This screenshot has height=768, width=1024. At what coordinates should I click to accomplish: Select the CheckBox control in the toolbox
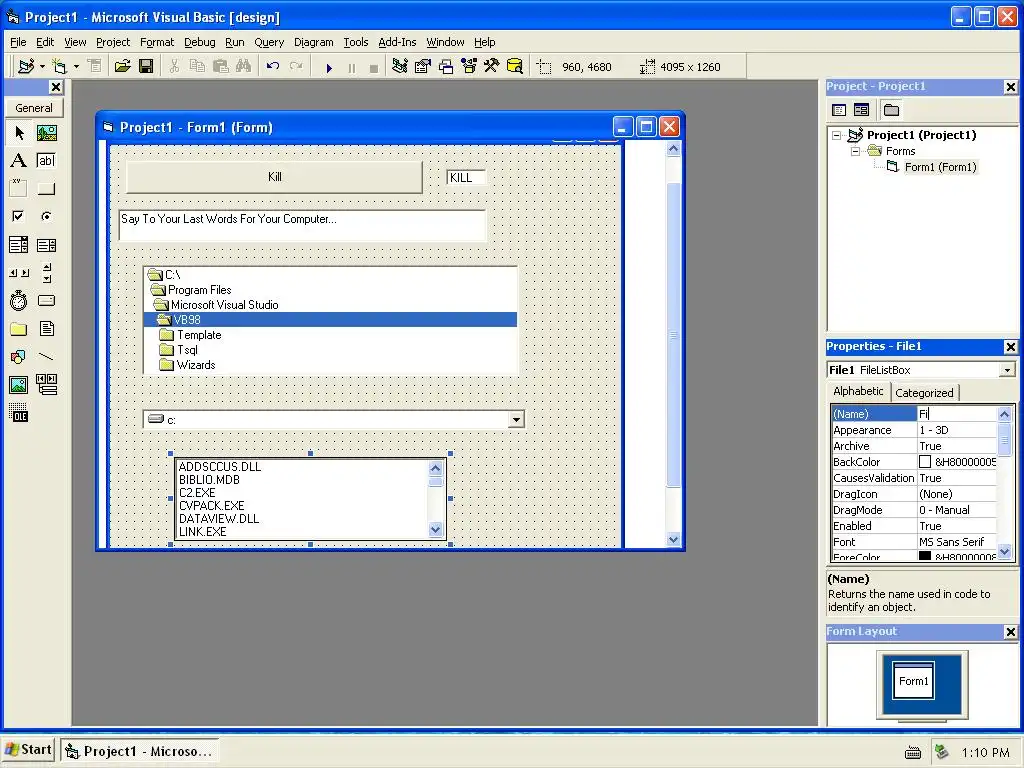coord(19,216)
